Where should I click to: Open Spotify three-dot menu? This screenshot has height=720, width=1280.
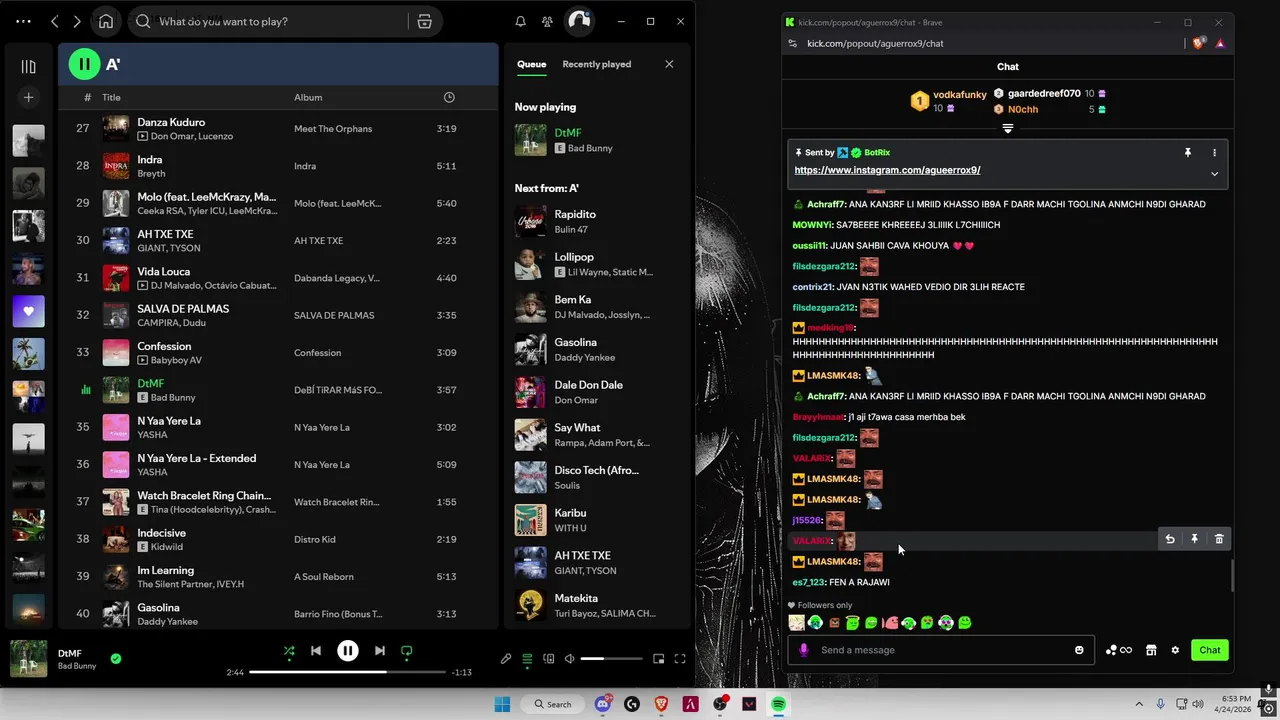23,21
